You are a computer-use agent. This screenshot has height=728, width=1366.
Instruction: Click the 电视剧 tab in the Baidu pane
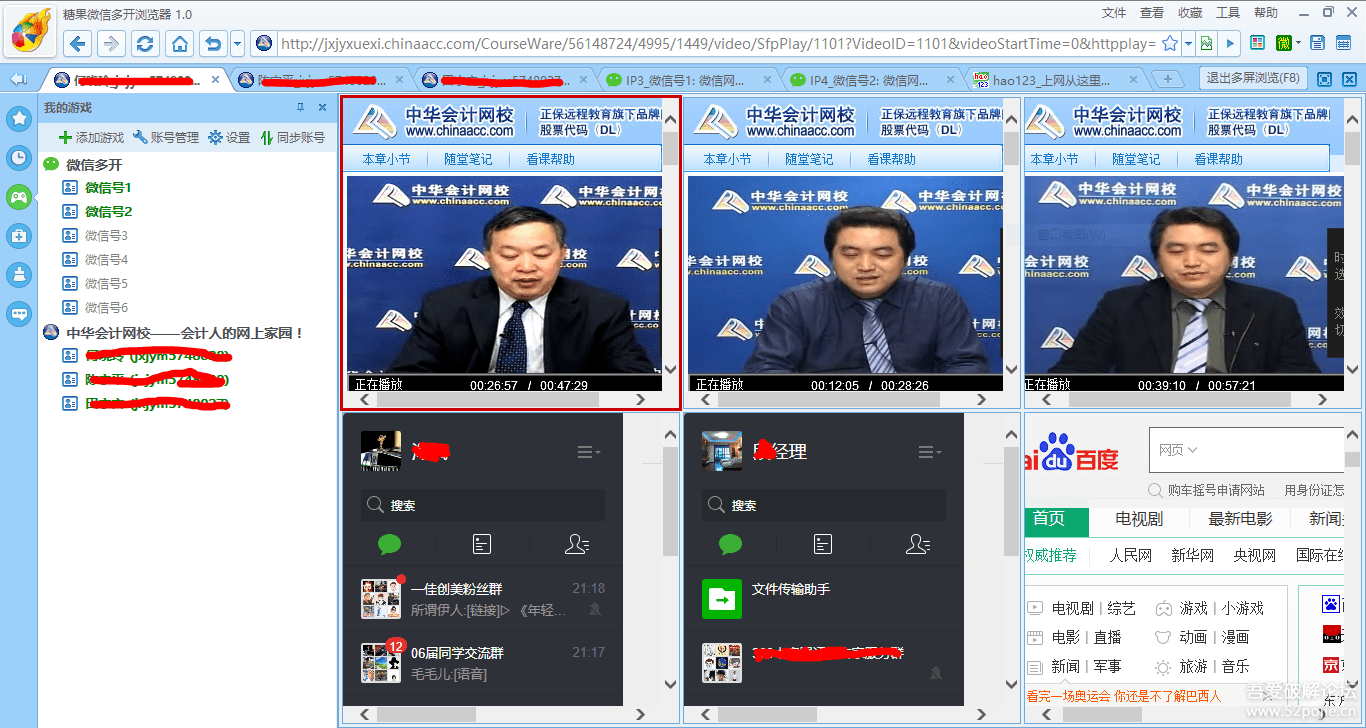pos(1139,518)
